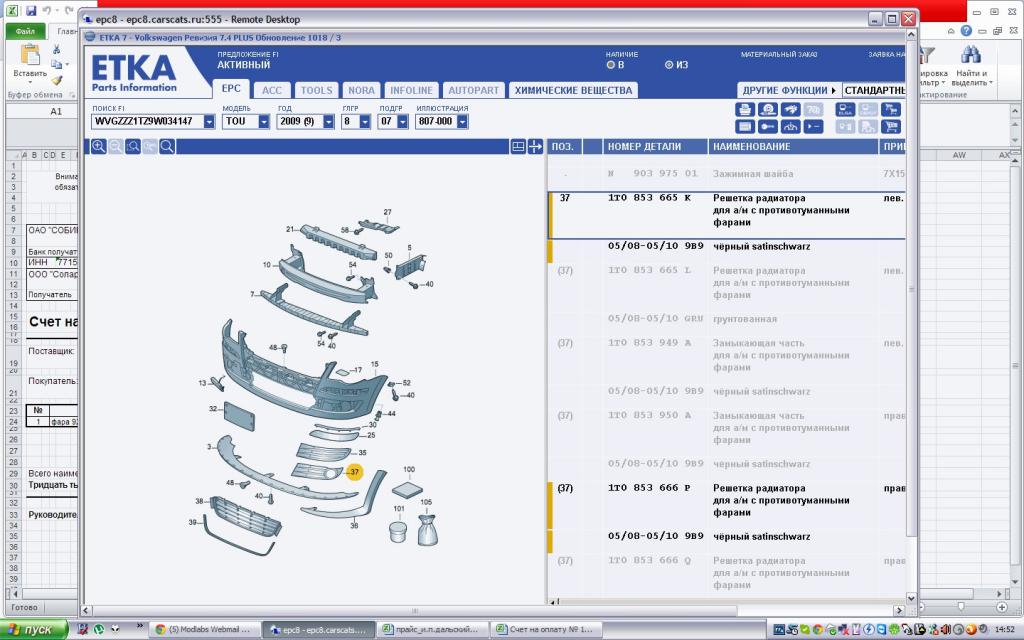1024x640 pixels.
Task: Open the ХИМИЧЕСКИЕ ВЕЩЕСТВА tab
Action: 573,90
